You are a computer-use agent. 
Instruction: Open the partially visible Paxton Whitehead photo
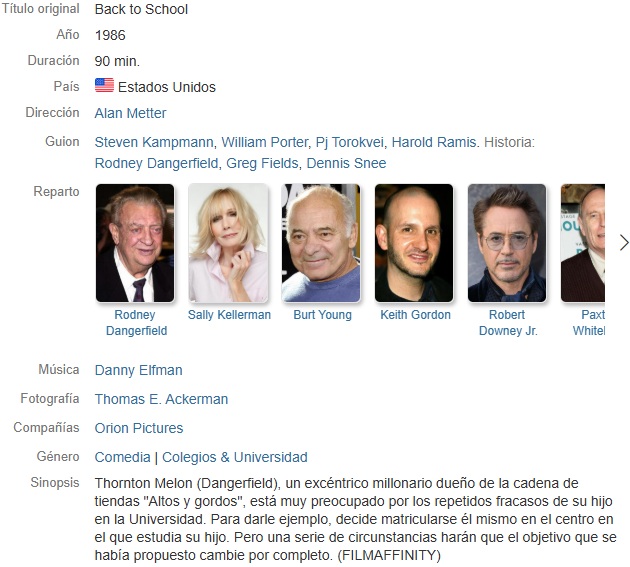(583, 243)
